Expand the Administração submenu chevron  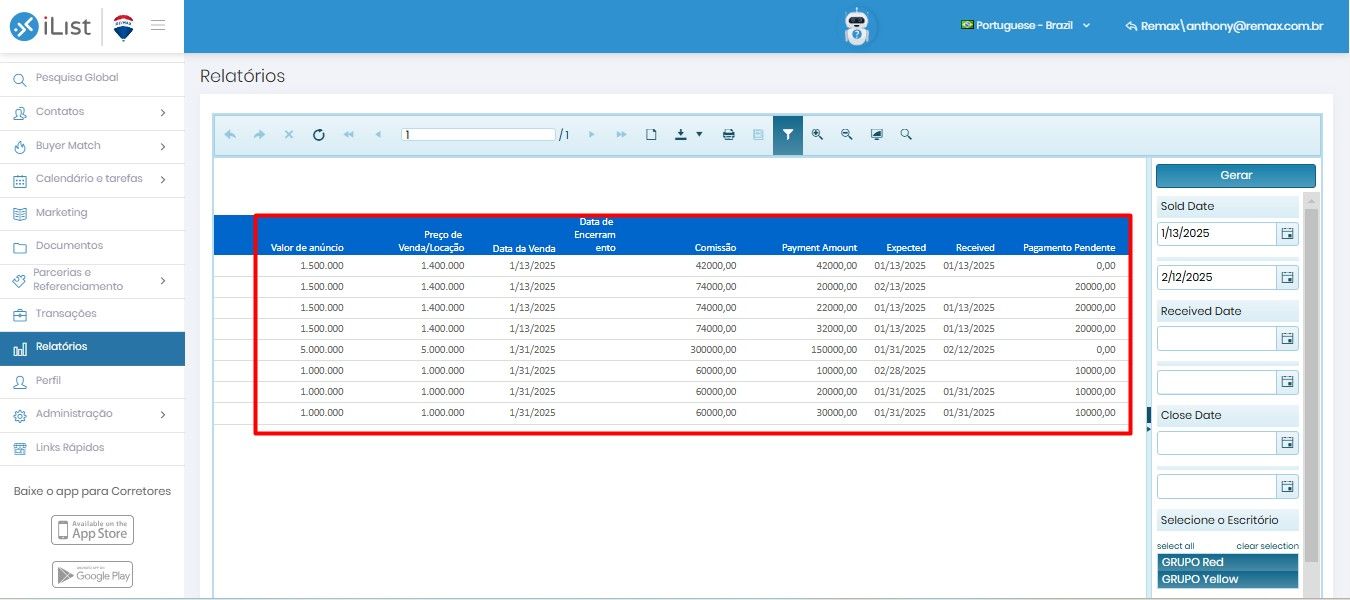tap(163, 415)
